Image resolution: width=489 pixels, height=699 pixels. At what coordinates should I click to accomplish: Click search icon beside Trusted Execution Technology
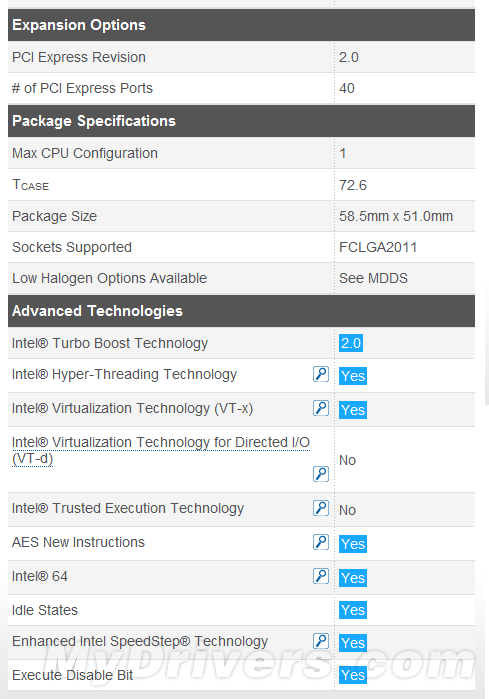(x=321, y=508)
